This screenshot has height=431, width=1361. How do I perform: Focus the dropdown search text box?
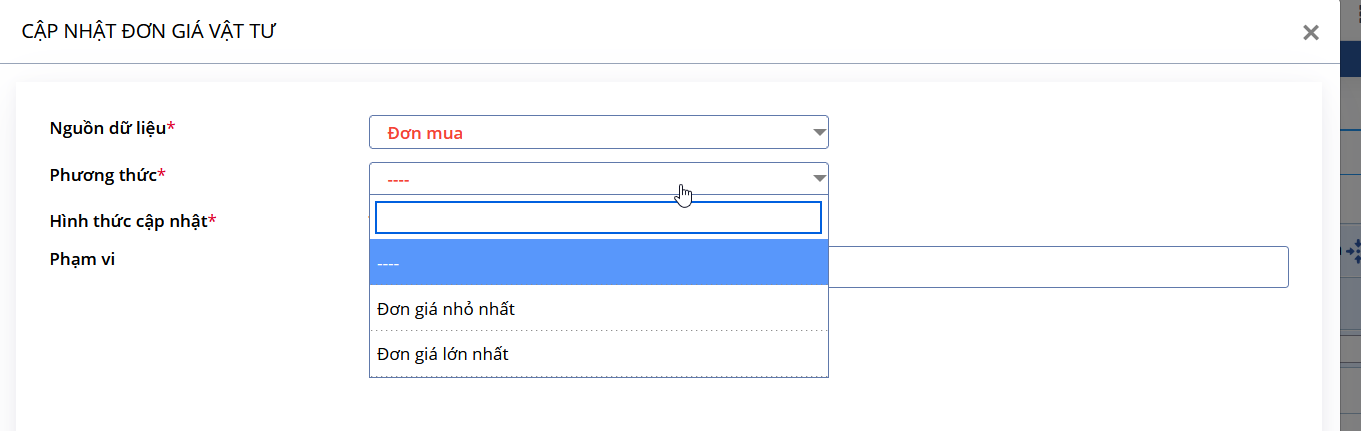(598, 217)
